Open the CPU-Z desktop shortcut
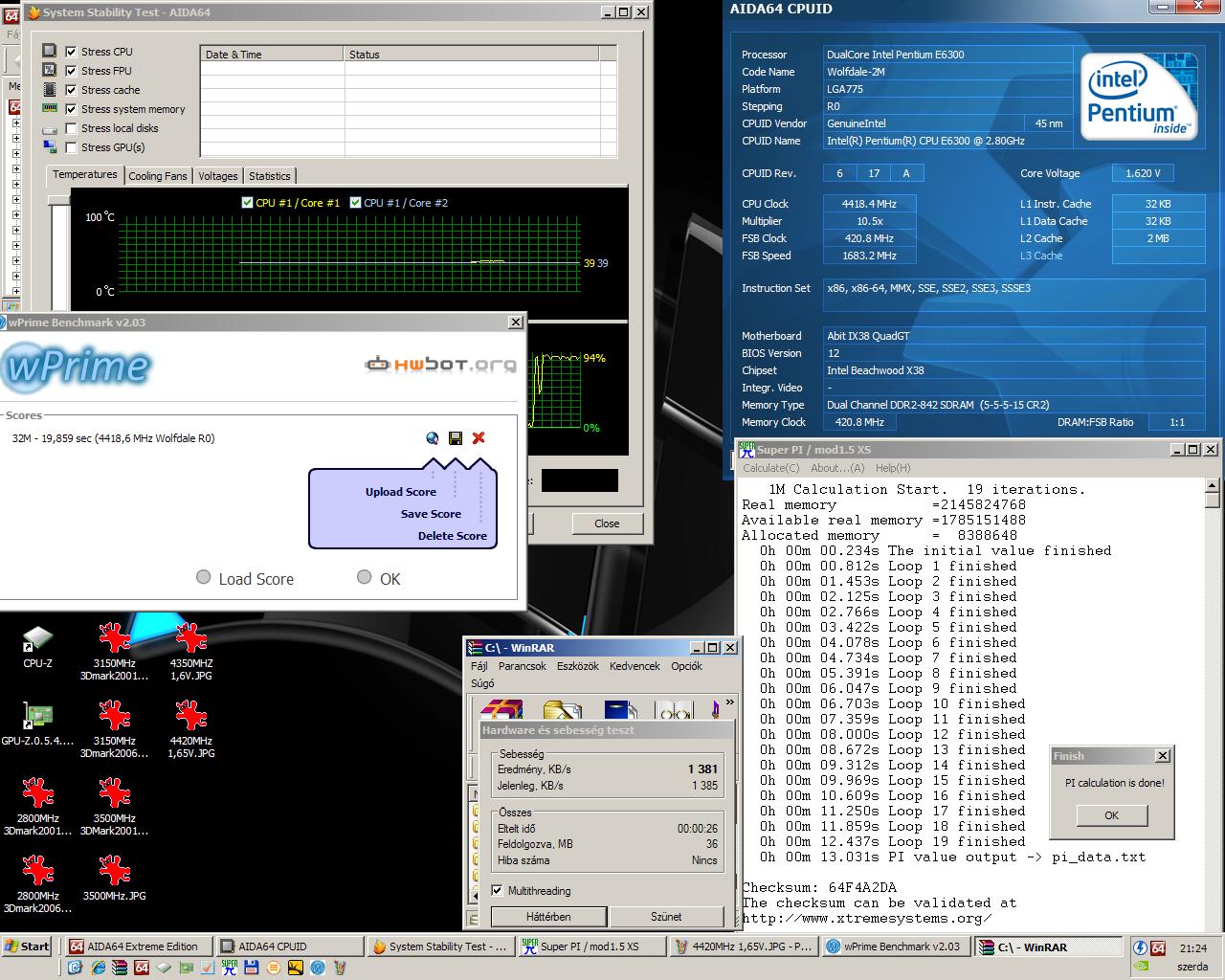This screenshot has height=980, width=1225. pos(37,646)
